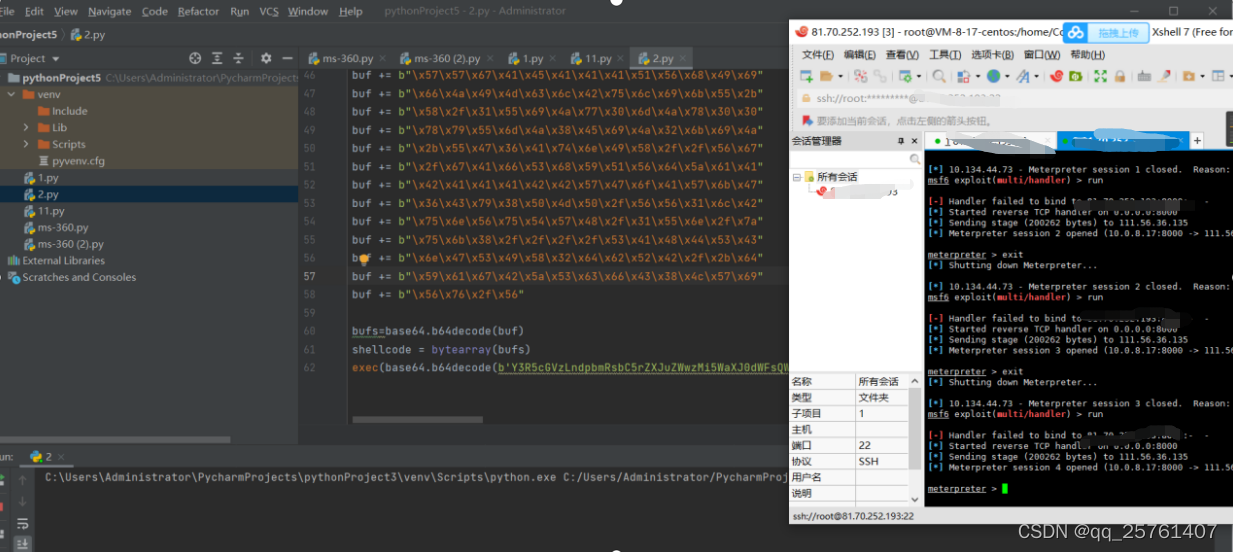Click Xshell highlight pen icon

point(1164,76)
